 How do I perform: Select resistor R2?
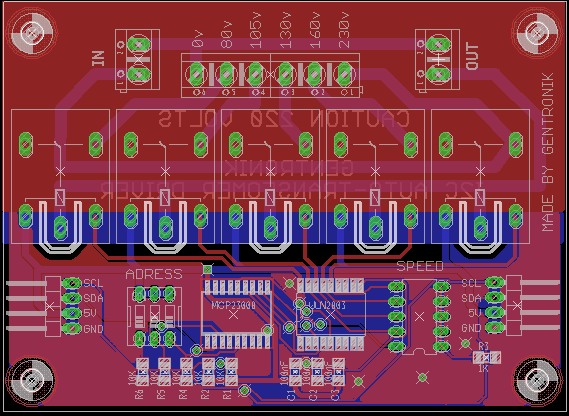tap(209, 372)
